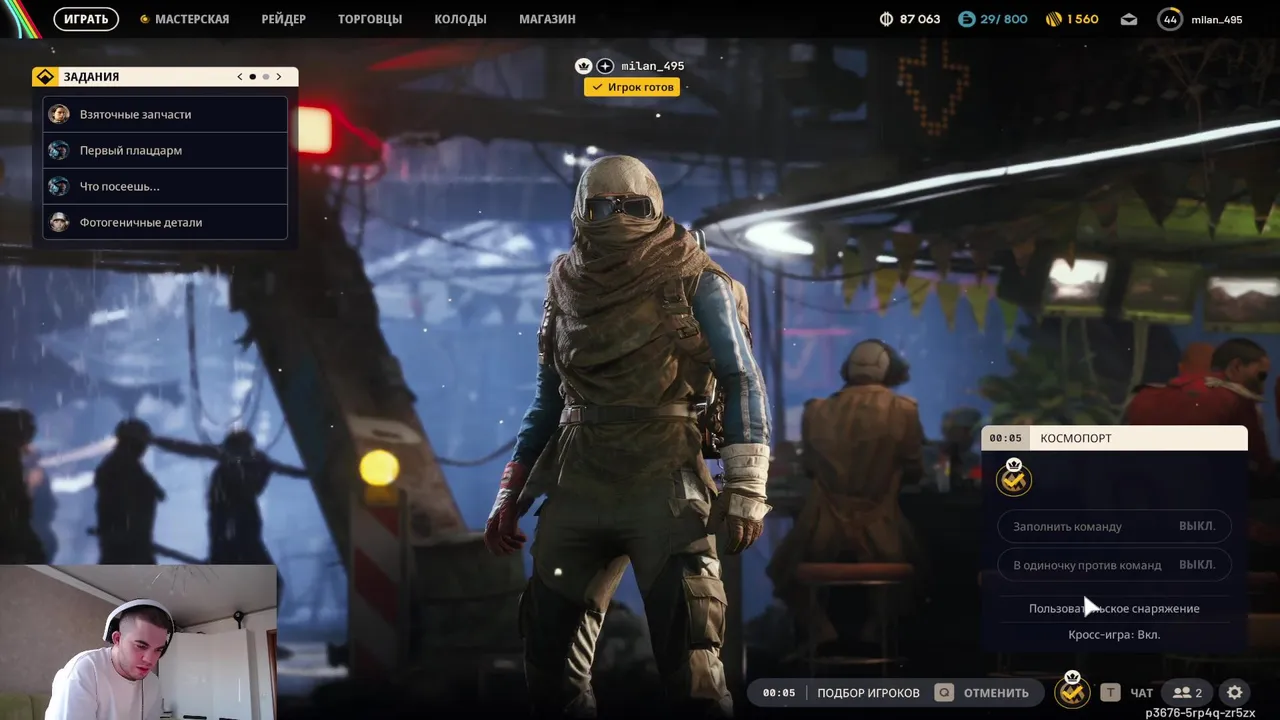This screenshot has height=720, width=1280.
Task: Open the ЧАТ button
Action: (x=1141, y=693)
